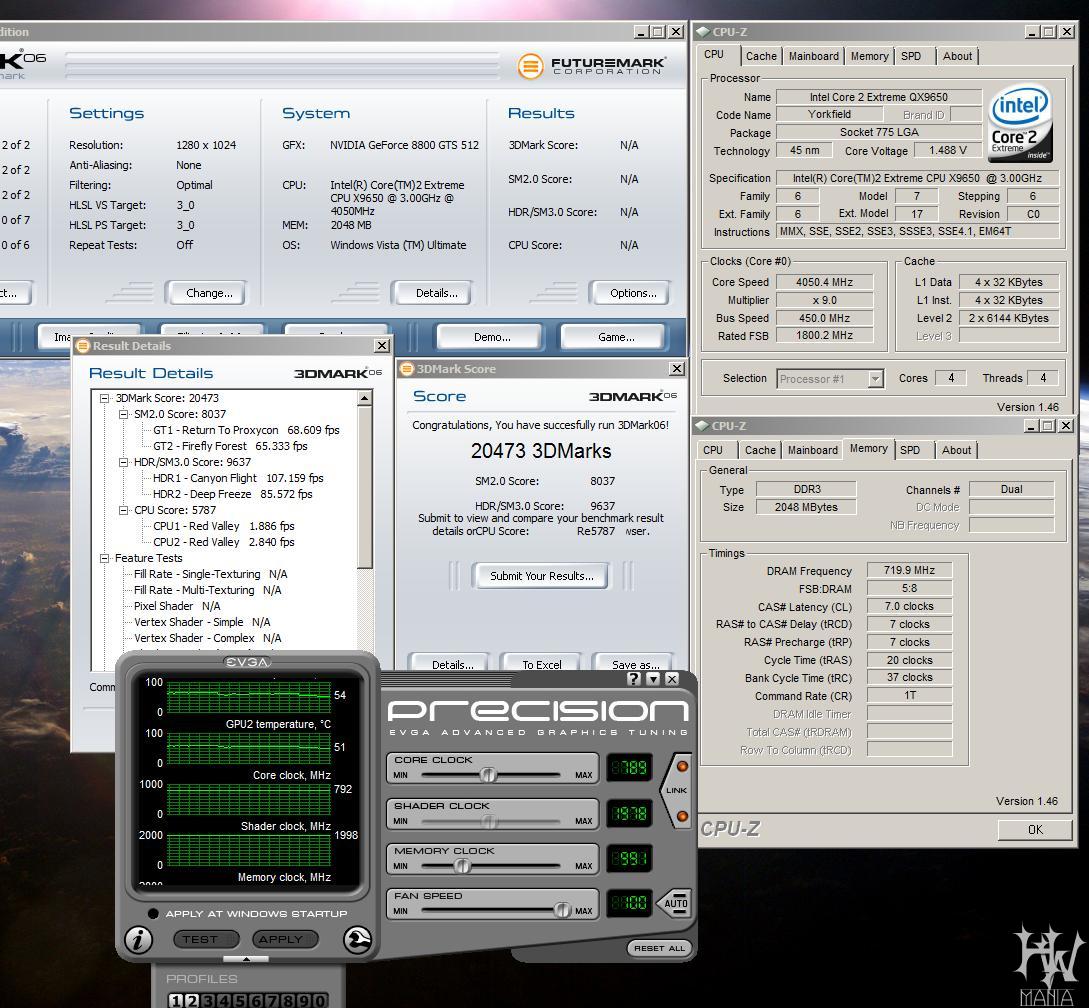Close the 3DMark Score window
This screenshot has height=1008, width=1089.
pyautogui.click(x=676, y=369)
